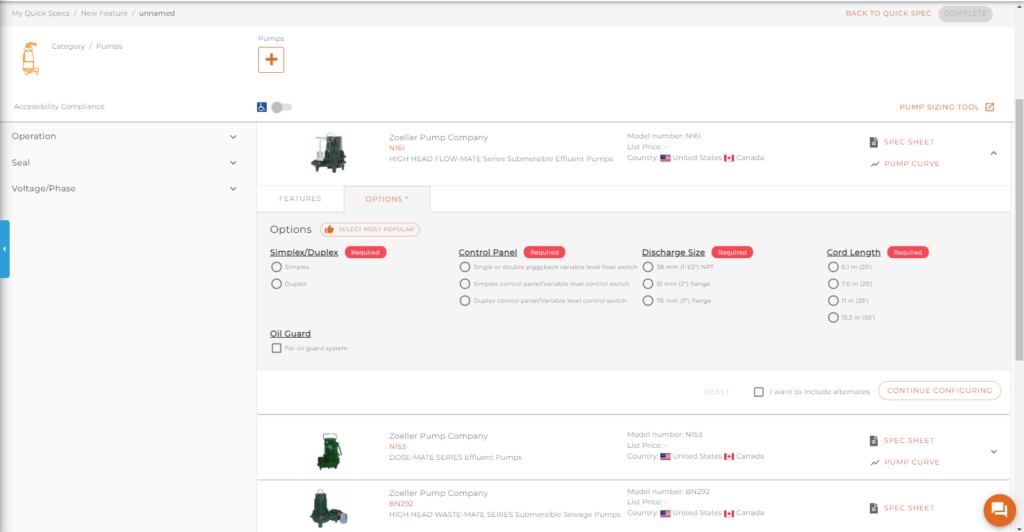Click the vertical page scrollbar
This screenshot has height=532, width=1024.
[x=1019, y=229]
